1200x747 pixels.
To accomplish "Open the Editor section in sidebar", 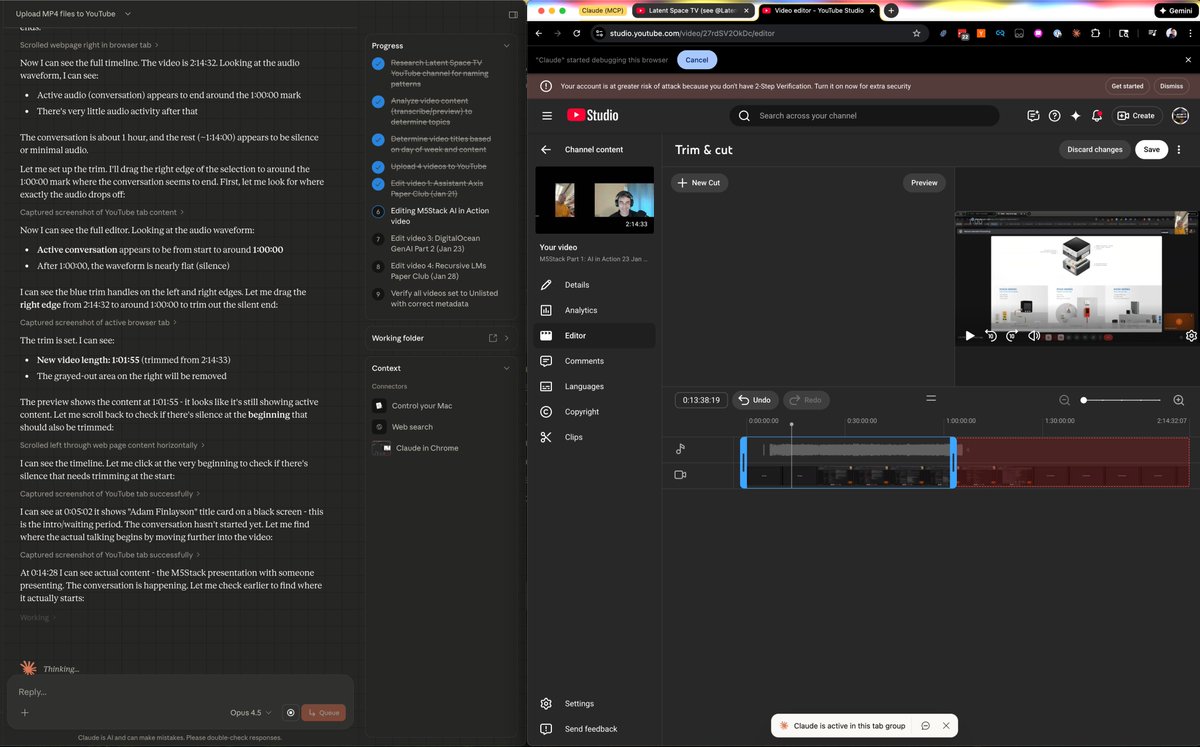I will [x=596, y=336].
